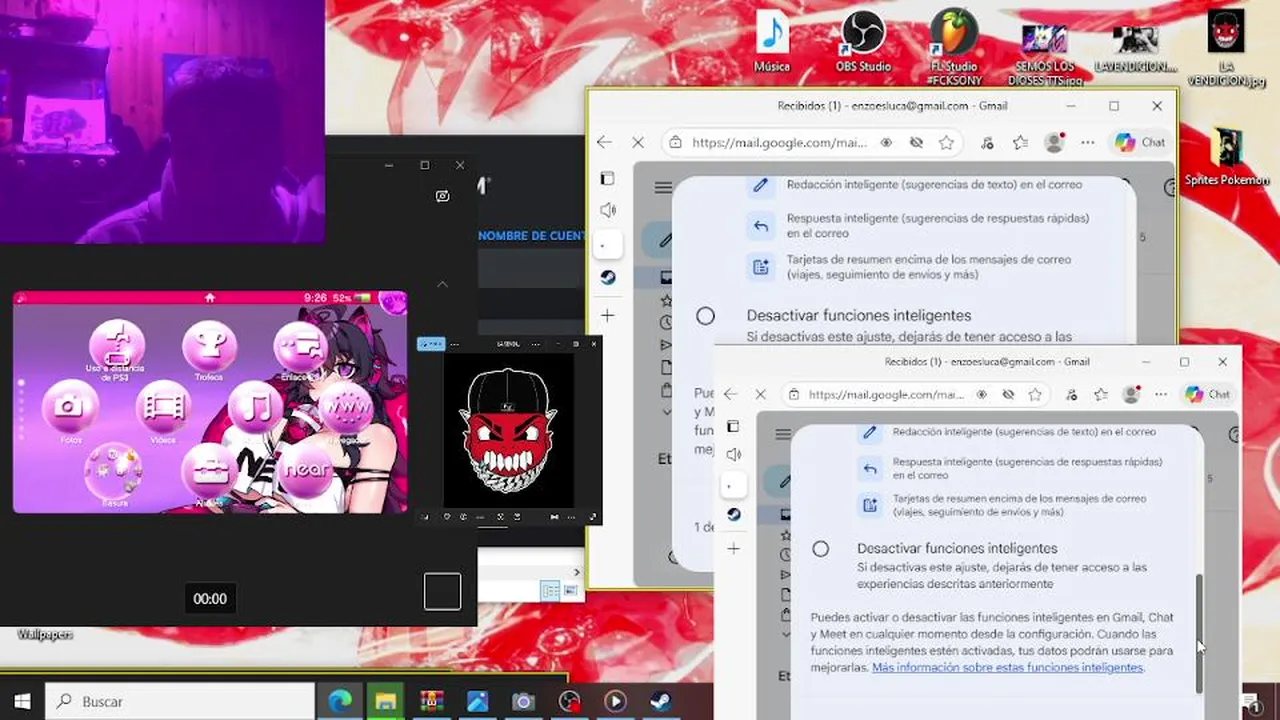
Task: Open the Basura bubble on Vita screen
Action: 114,471
